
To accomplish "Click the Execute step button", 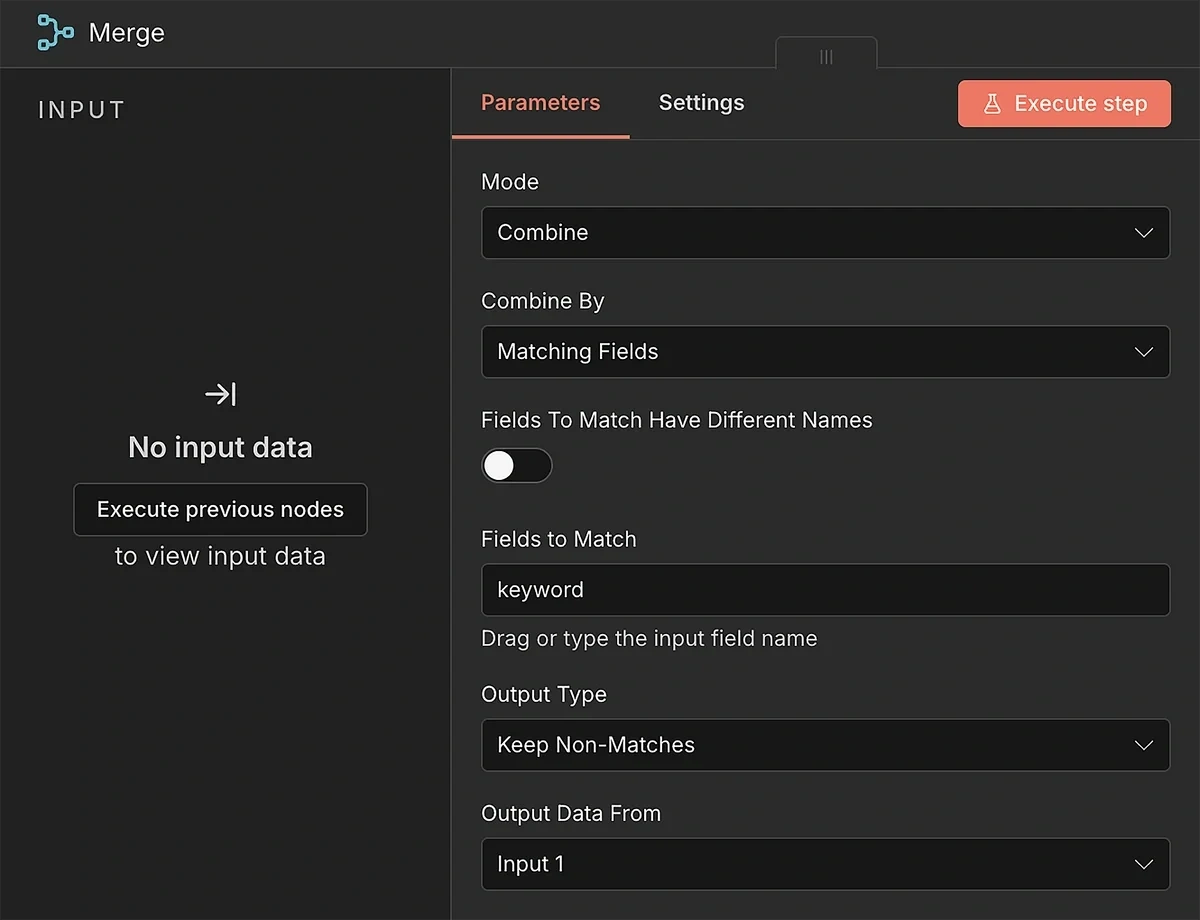I will 1064,103.
